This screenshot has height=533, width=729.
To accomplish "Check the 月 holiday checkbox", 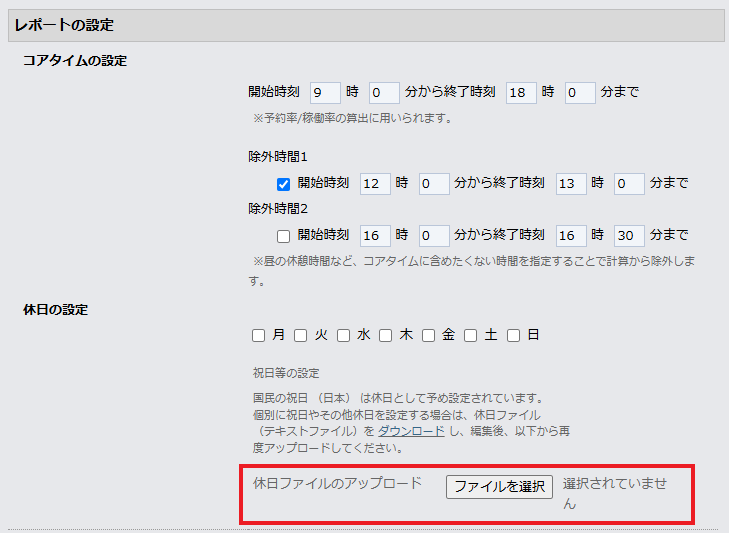I will (259, 336).
